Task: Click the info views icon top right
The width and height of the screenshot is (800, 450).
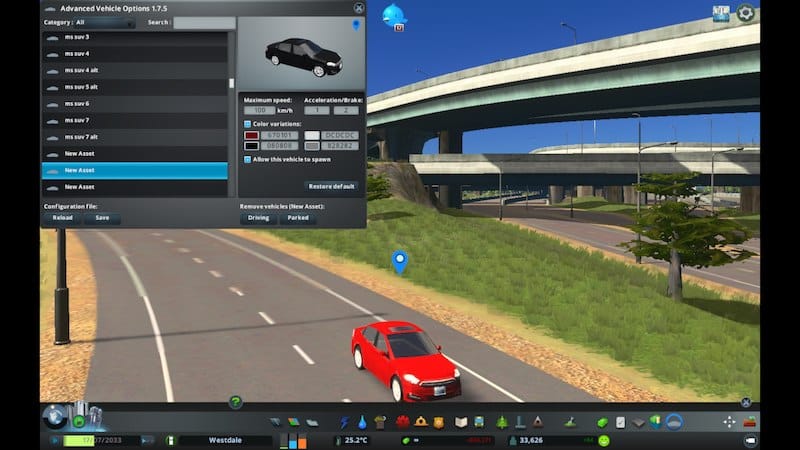Action: 721,13
